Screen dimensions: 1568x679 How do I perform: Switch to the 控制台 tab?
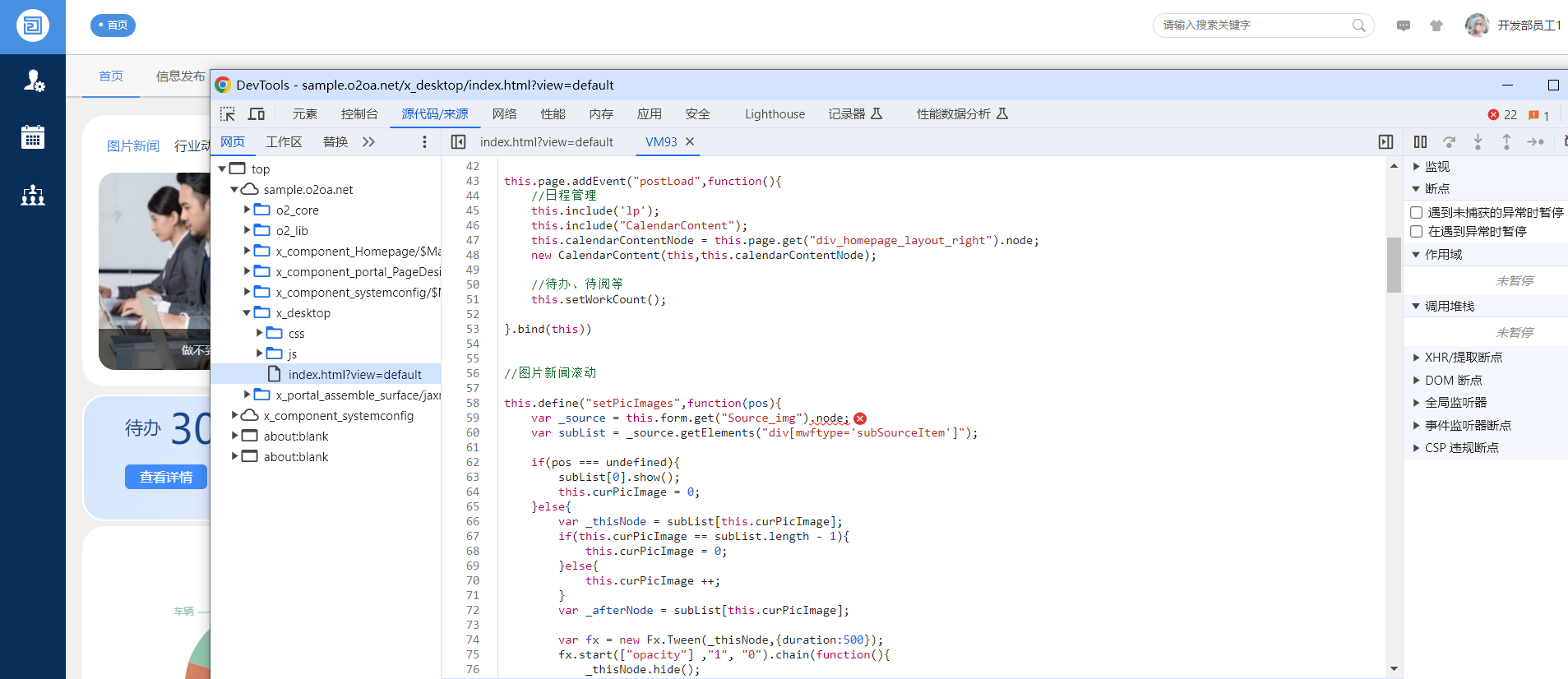(359, 114)
